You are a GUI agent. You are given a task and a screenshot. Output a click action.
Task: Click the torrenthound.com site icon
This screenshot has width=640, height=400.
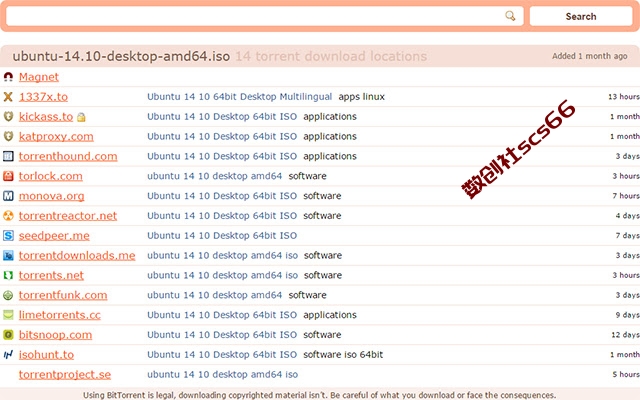pyautogui.click(x=8, y=156)
